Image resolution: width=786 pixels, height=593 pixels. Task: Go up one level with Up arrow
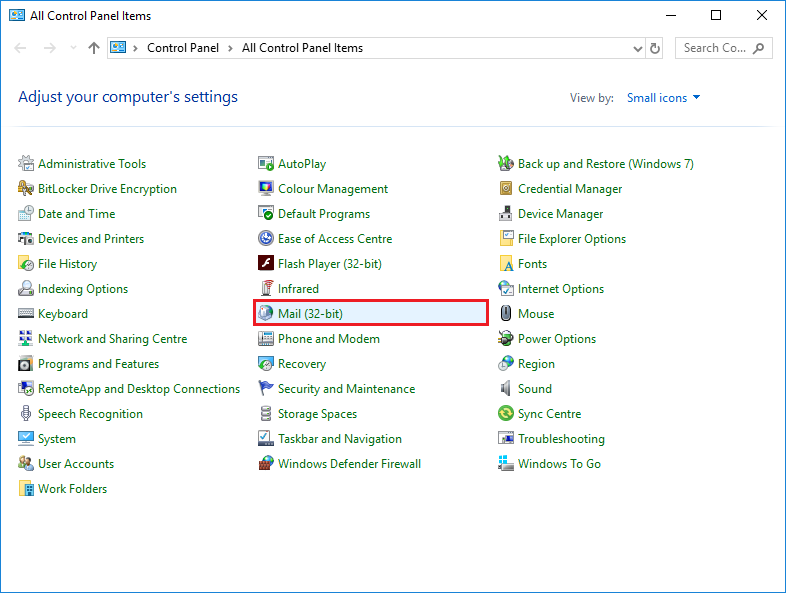[x=94, y=48]
